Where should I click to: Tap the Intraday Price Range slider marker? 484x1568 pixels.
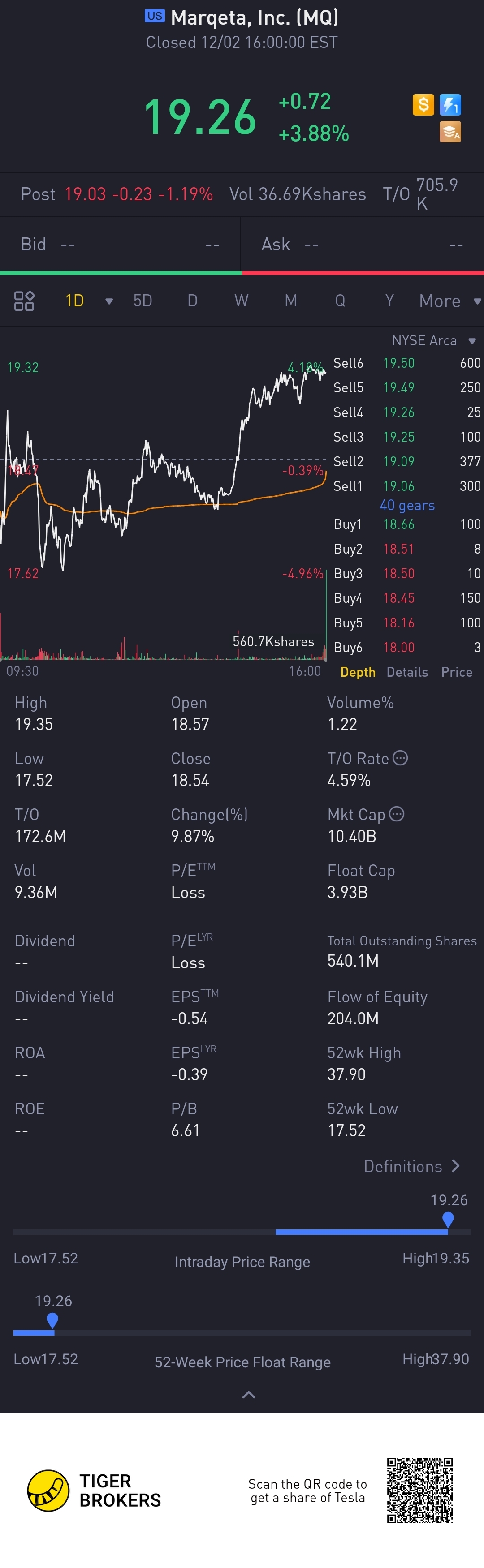[x=448, y=1219]
